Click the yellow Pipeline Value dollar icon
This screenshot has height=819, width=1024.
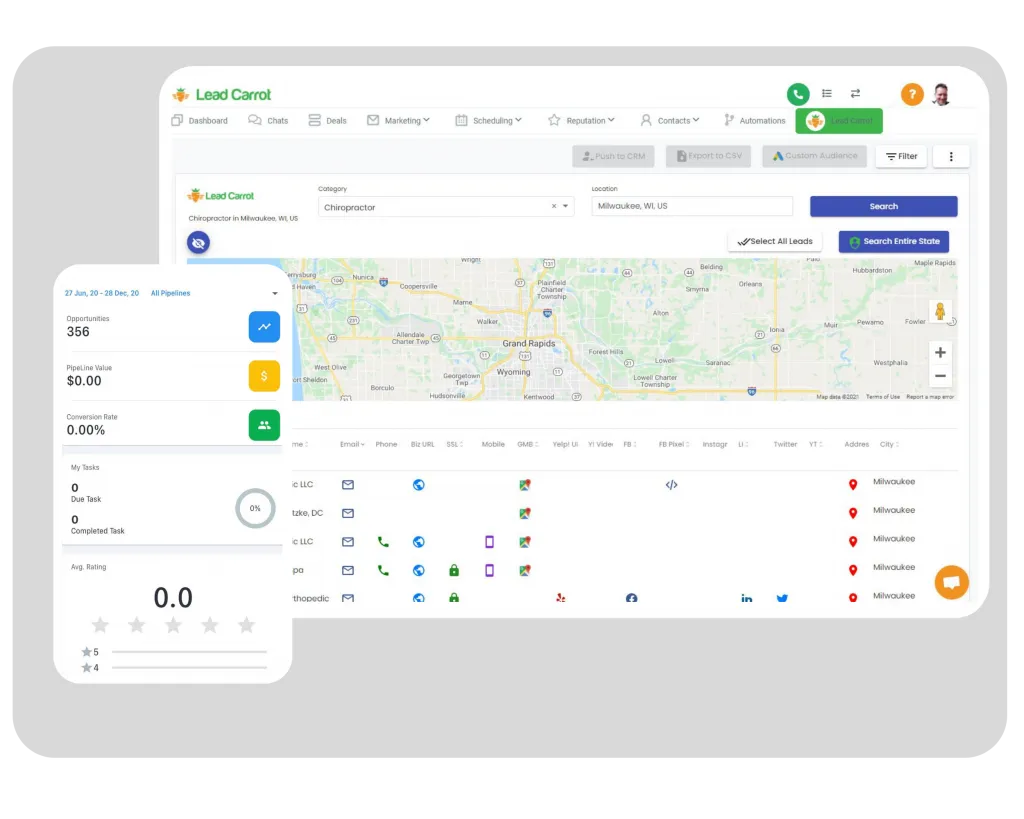click(264, 376)
